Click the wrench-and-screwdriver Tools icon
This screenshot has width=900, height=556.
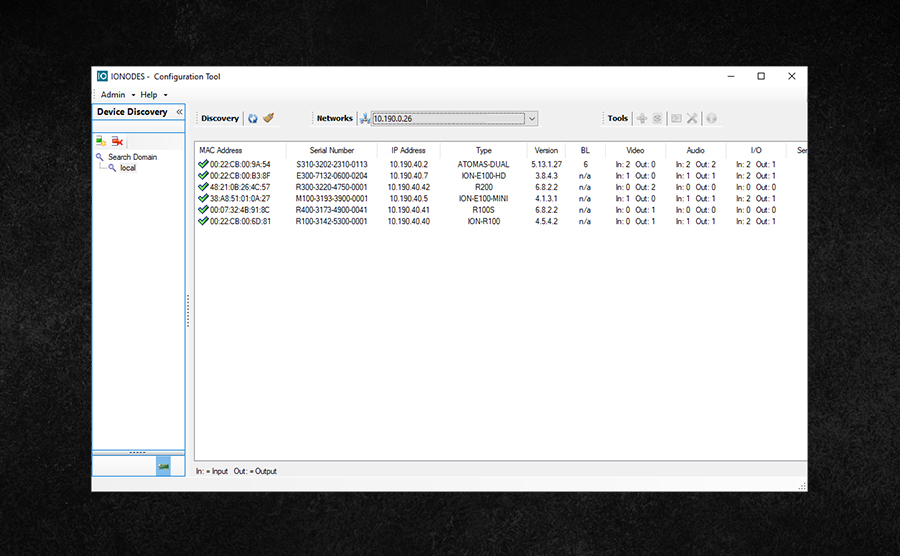pos(692,118)
